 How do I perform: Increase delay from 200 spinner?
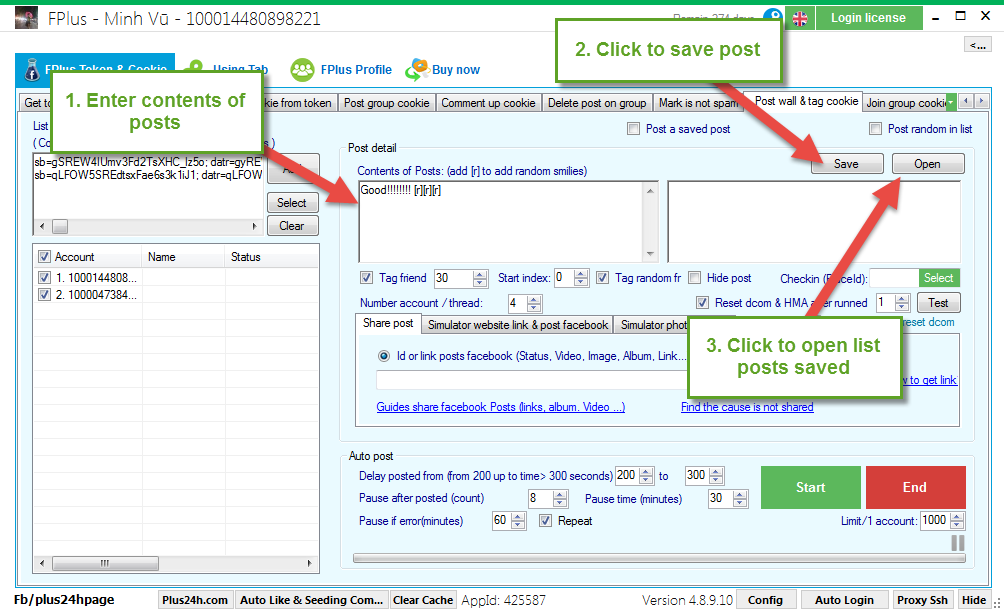(x=647, y=472)
